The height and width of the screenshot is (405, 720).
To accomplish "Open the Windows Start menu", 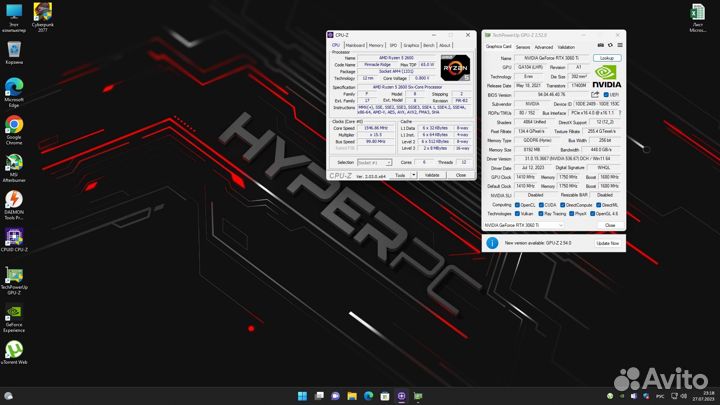I will coord(302,396).
